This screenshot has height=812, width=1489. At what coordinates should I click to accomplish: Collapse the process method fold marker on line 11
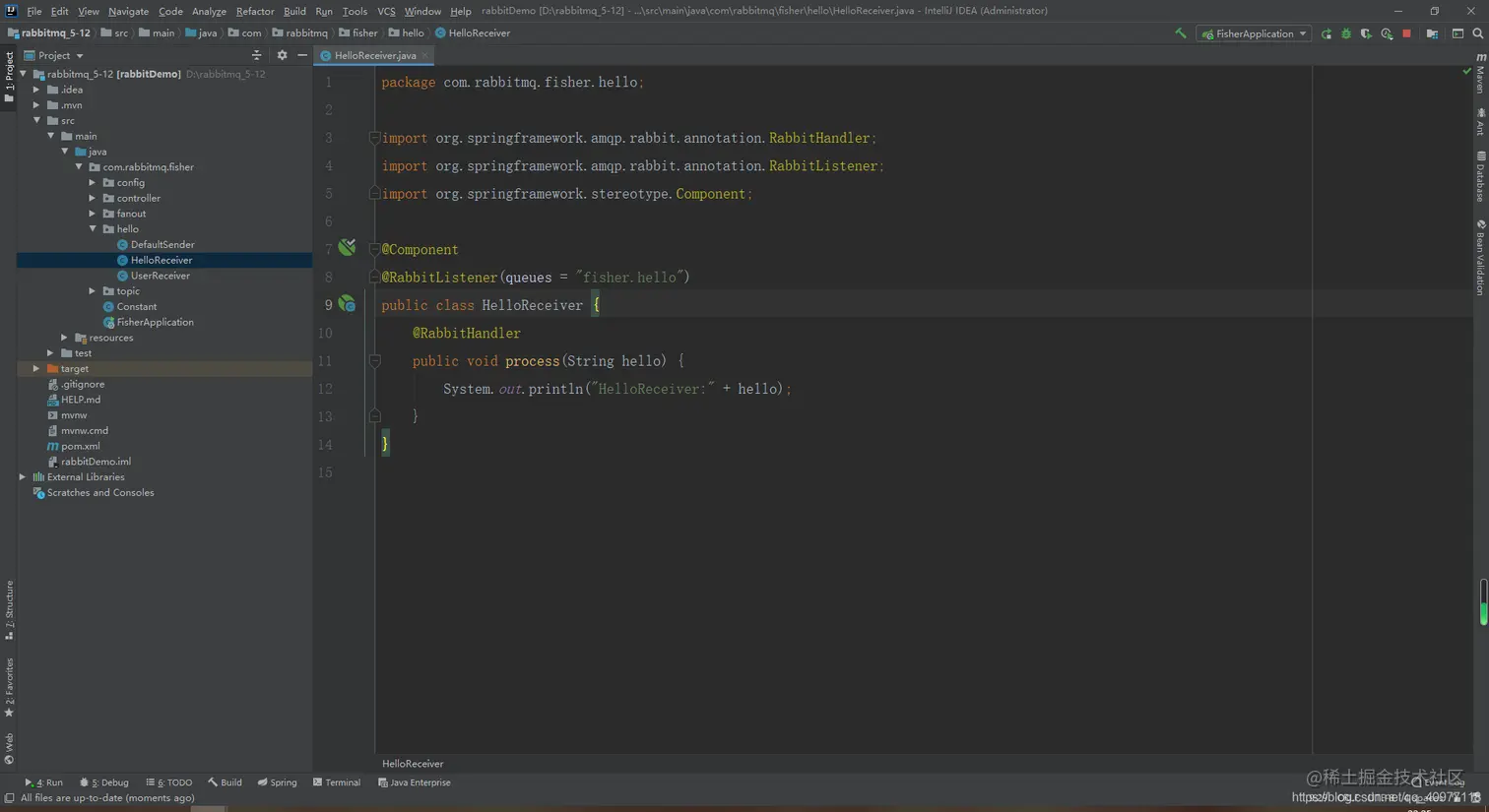coord(374,361)
